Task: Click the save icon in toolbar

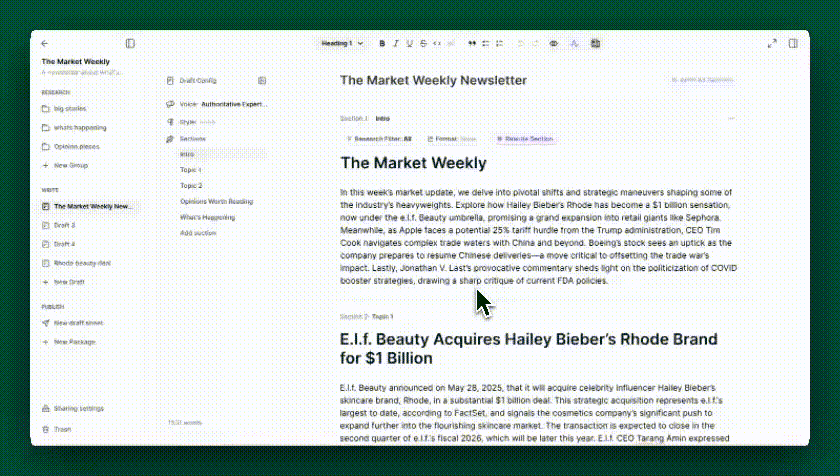Action: pyautogui.click(x=595, y=43)
